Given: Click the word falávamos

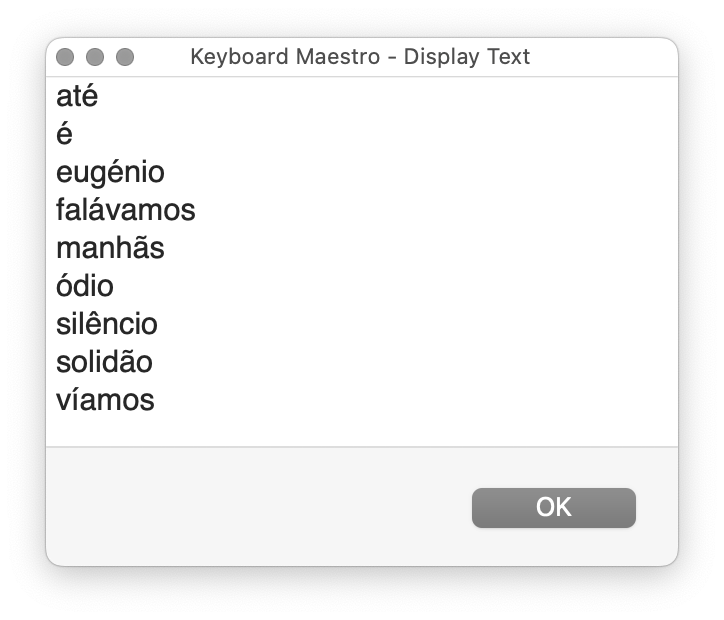Looking at the screenshot, I should pyautogui.click(x=126, y=210).
